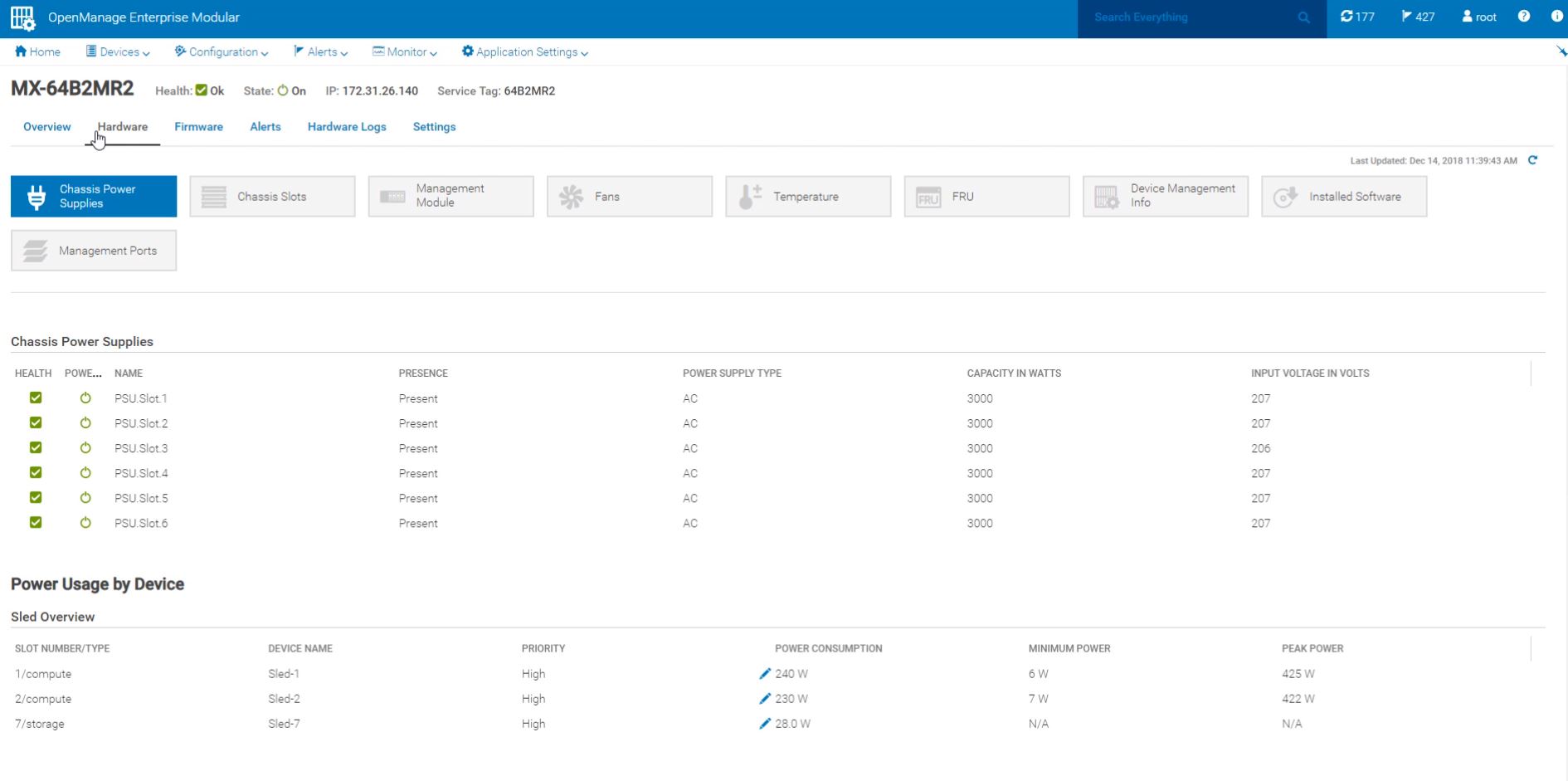The height and width of the screenshot is (781, 1568).
Task: Edit Sled-7 power consumption via pencil icon
Action: click(x=765, y=724)
